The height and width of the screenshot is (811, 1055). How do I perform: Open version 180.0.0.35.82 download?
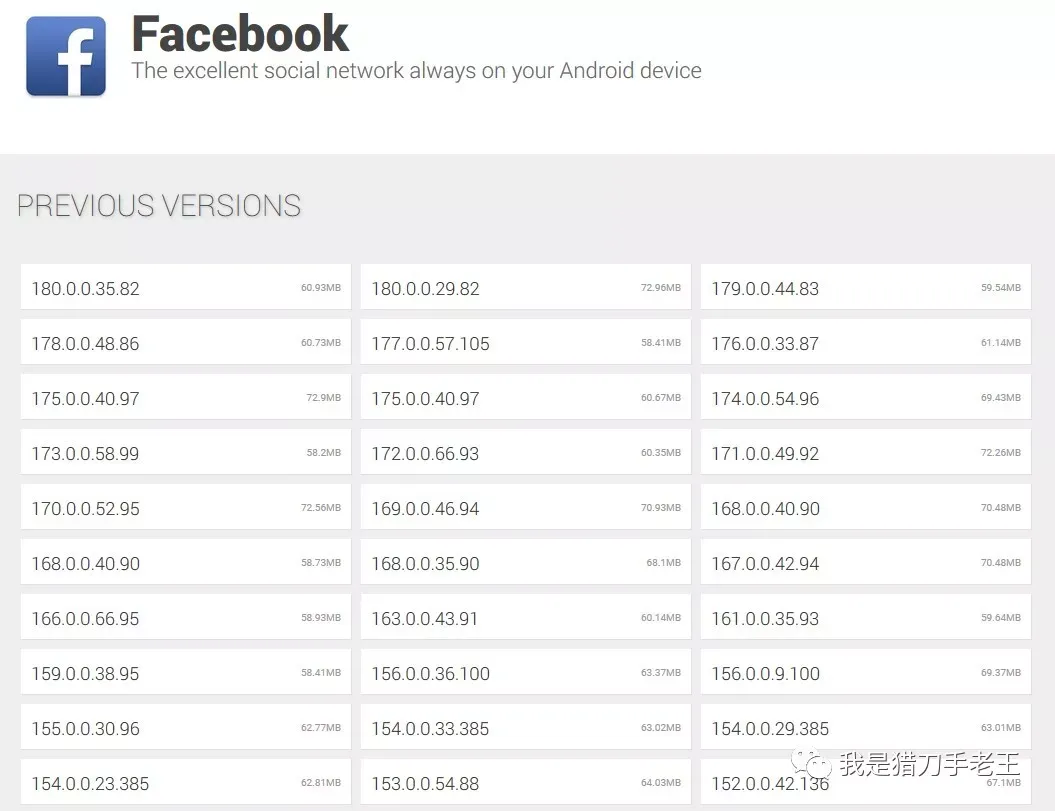[x=186, y=287]
